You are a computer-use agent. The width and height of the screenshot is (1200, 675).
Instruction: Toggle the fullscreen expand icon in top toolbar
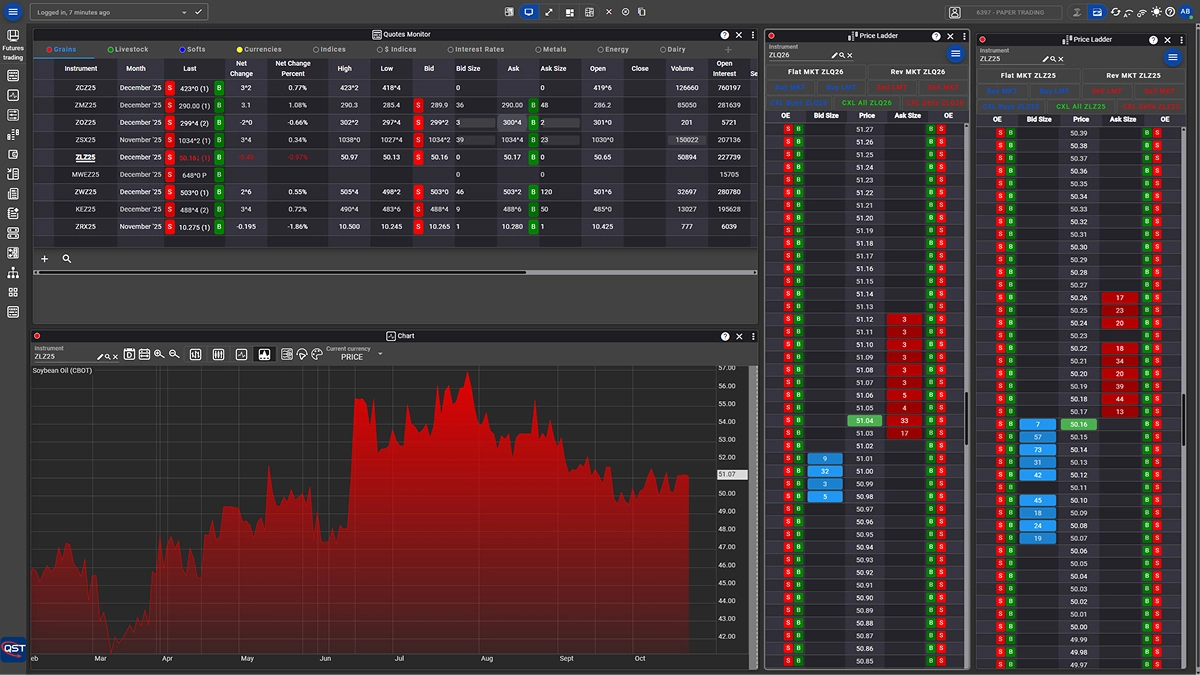[549, 12]
